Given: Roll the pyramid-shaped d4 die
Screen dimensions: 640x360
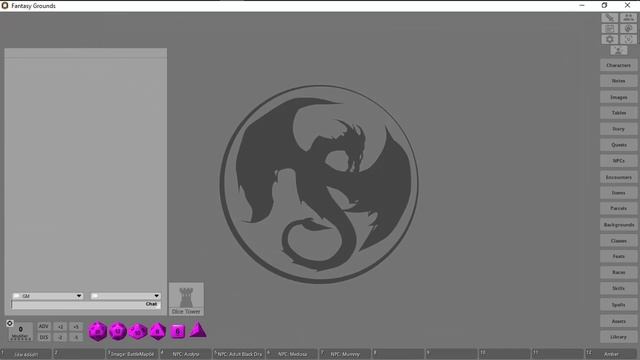Looking at the screenshot, I should tap(198, 330).
